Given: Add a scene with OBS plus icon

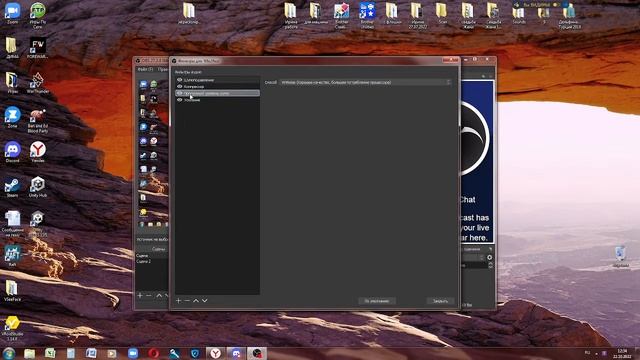Looking at the screenshot, I should coord(140,295).
